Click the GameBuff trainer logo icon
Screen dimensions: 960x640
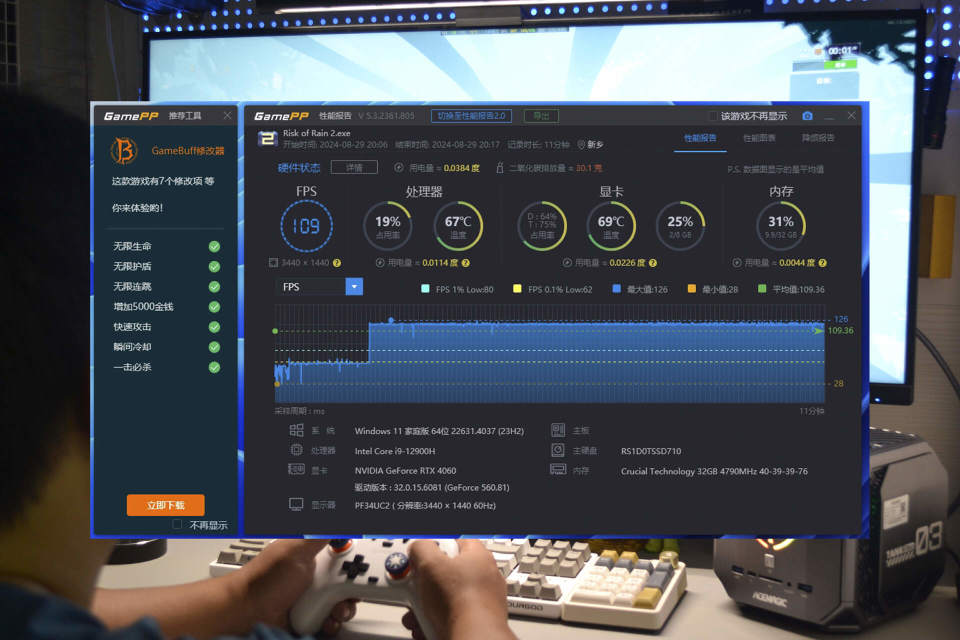[124, 151]
